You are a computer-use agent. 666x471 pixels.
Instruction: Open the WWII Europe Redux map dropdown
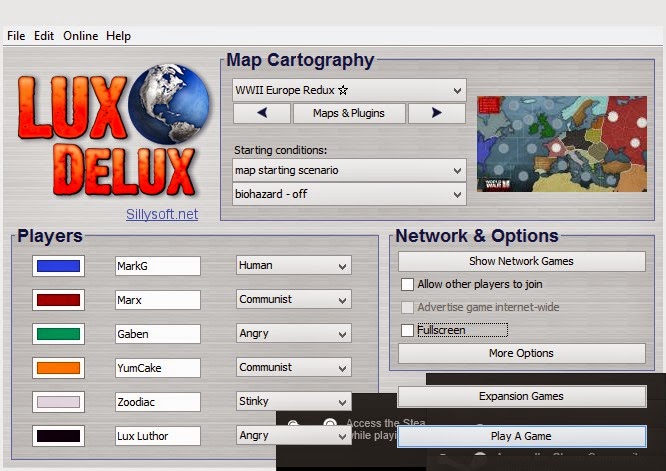tap(349, 90)
